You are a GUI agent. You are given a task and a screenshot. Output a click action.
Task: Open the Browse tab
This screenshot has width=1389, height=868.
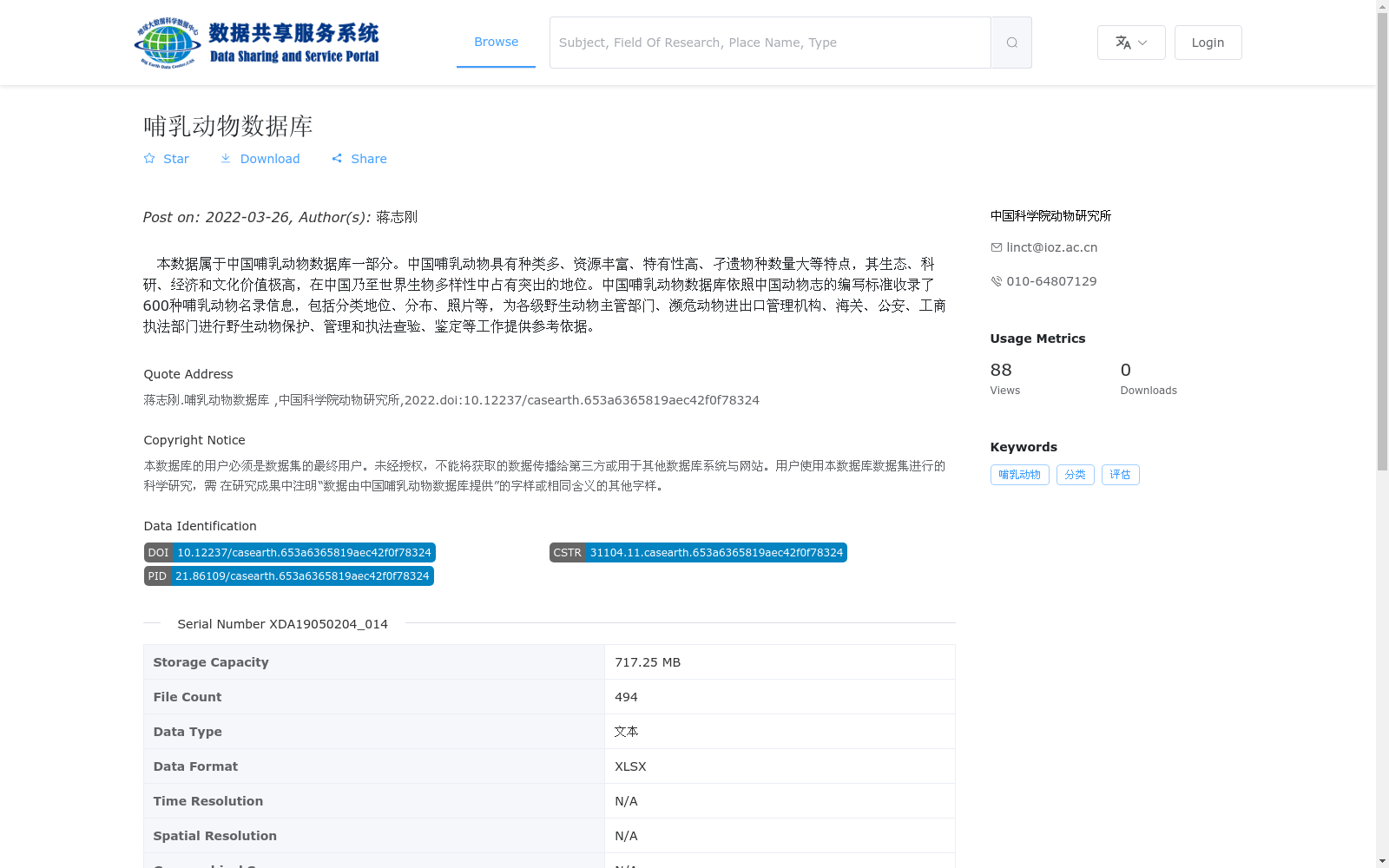tap(496, 42)
